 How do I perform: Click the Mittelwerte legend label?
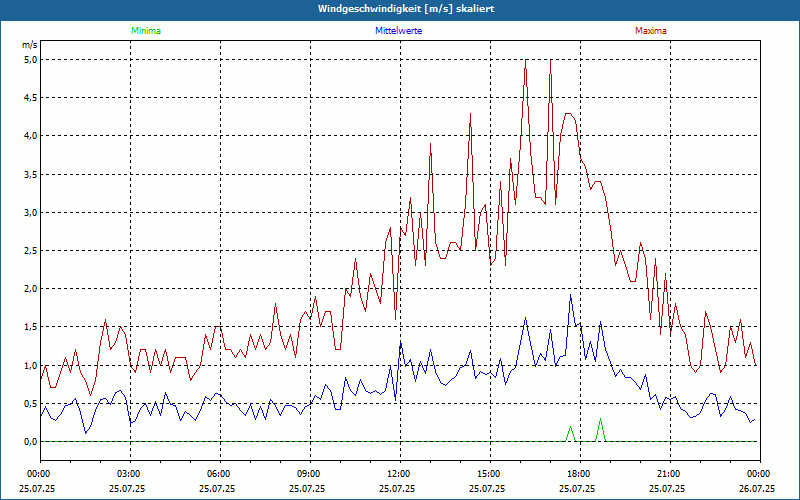tap(398, 31)
